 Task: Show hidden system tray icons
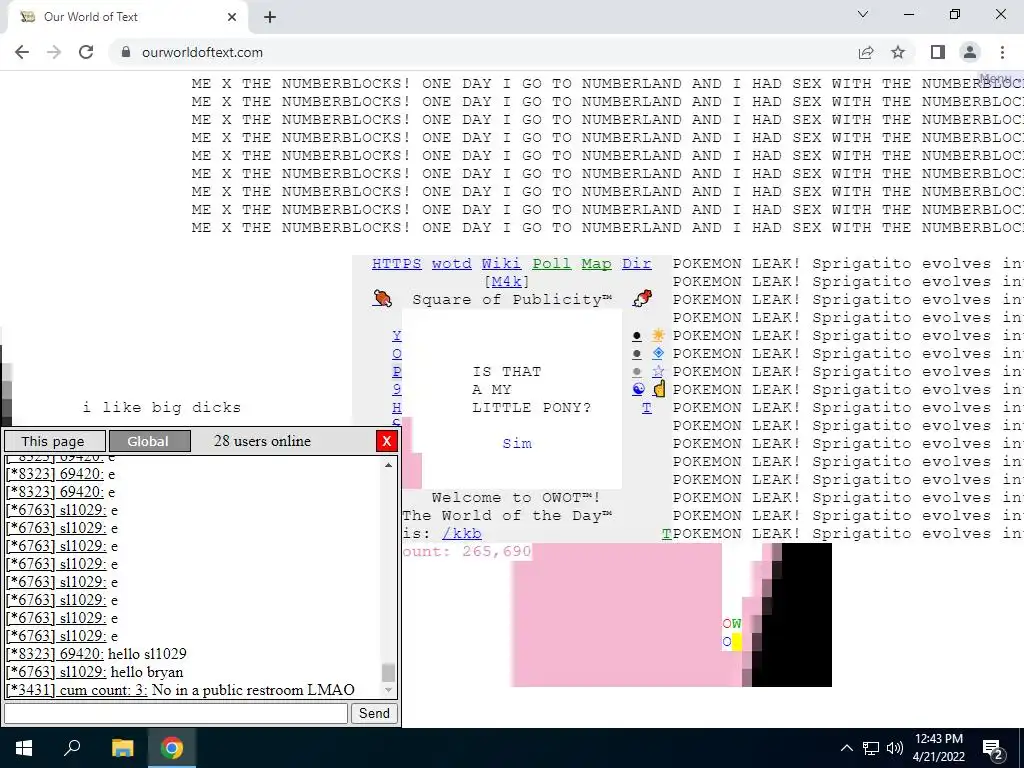tap(846, 748)
